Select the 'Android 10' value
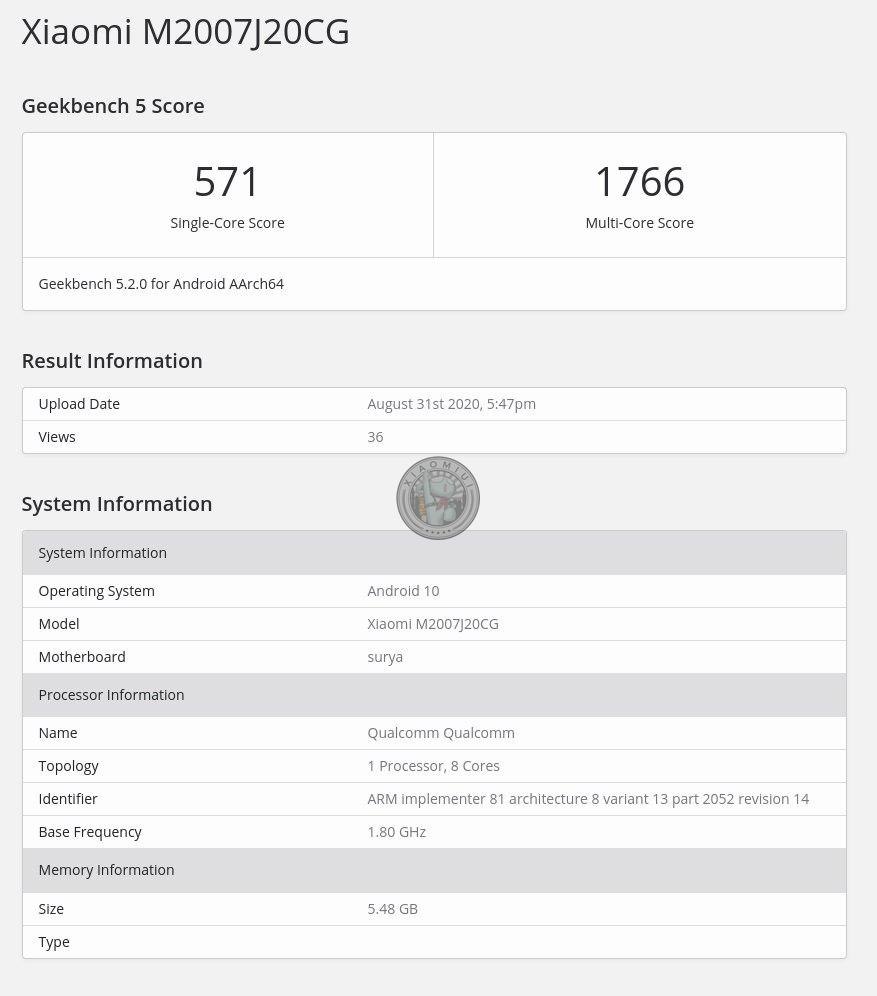 tap(403, 591)
